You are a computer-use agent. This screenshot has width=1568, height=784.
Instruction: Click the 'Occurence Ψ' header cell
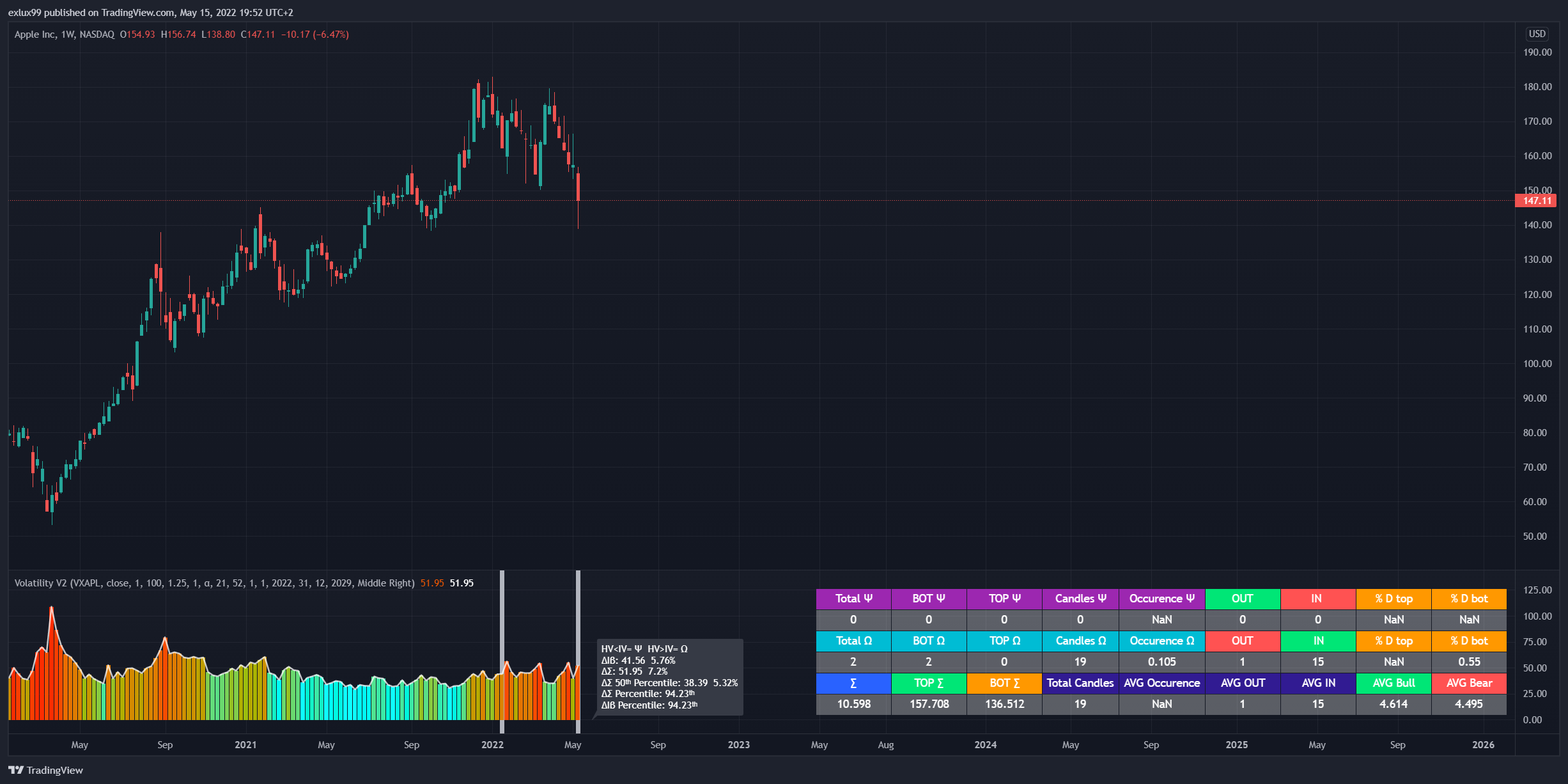pos(1162,599)
